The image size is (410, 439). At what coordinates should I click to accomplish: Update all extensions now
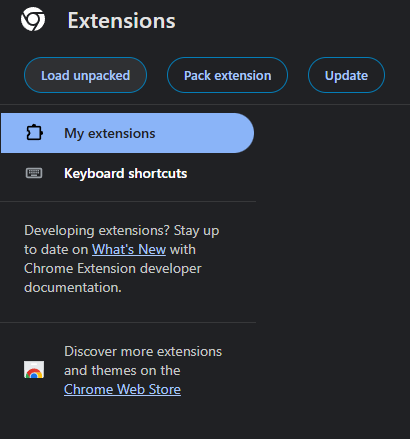(x=346, y=75)
